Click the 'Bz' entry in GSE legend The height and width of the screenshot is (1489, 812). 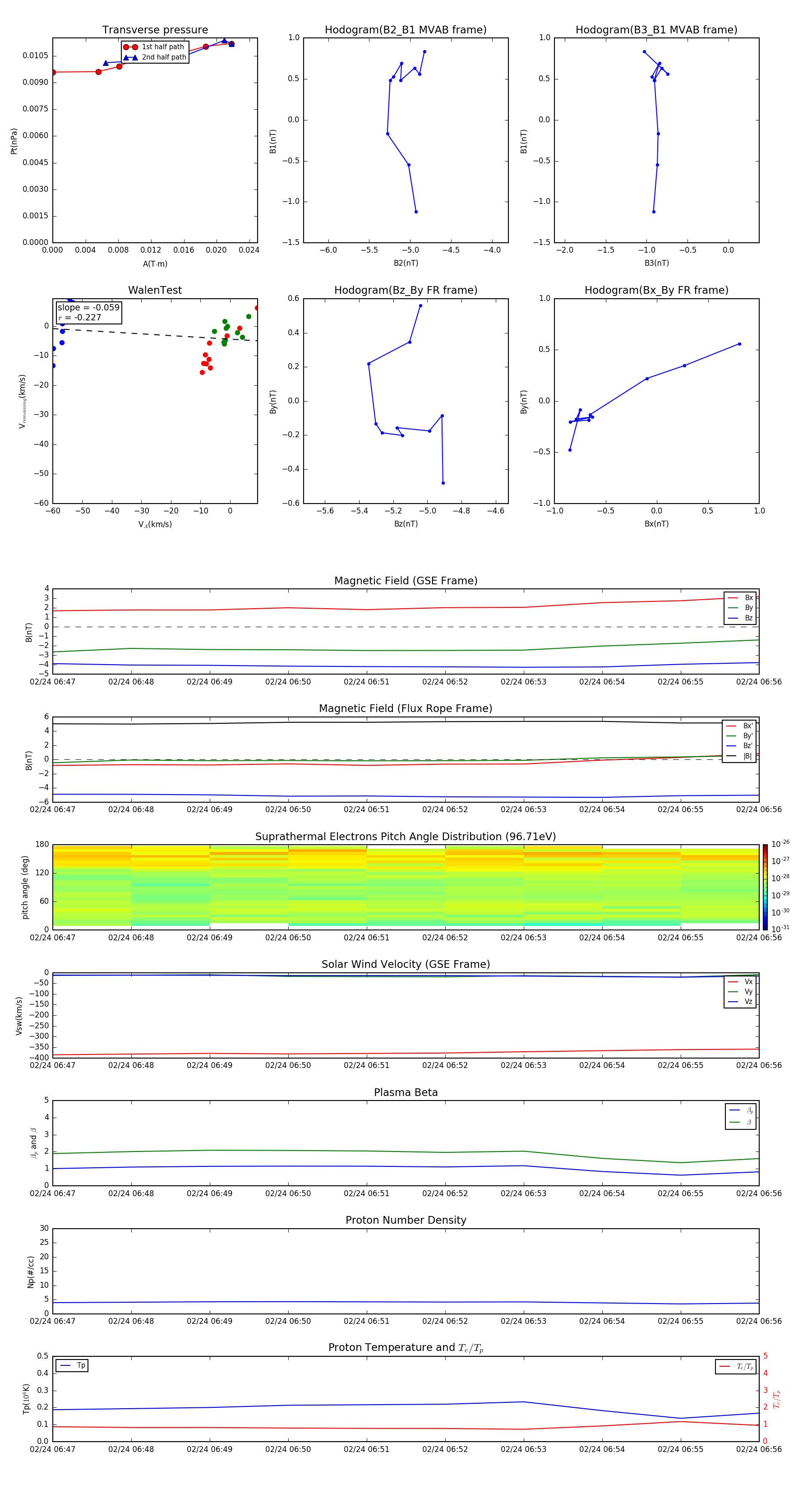coord(740,618)
